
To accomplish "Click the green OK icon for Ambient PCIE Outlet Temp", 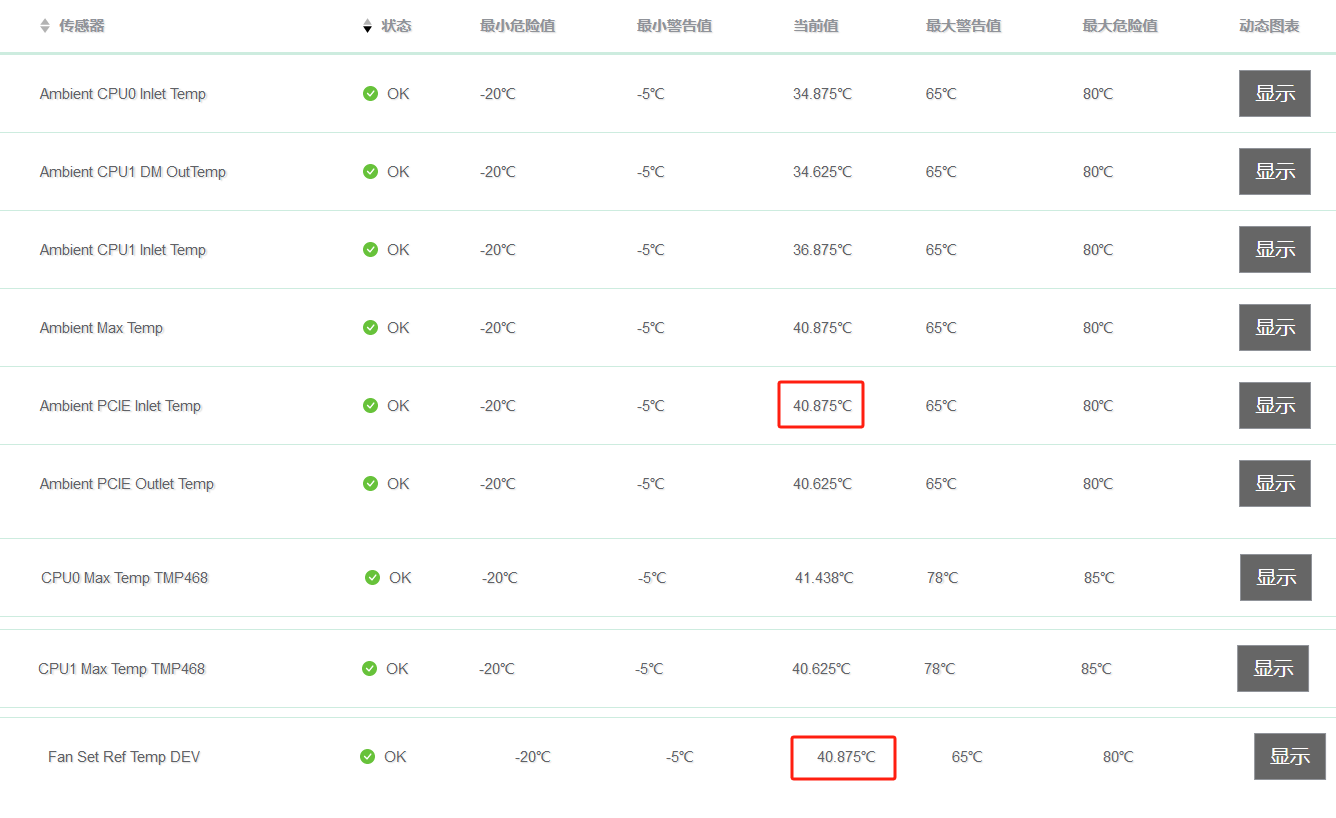I will (x=370, y=484).
